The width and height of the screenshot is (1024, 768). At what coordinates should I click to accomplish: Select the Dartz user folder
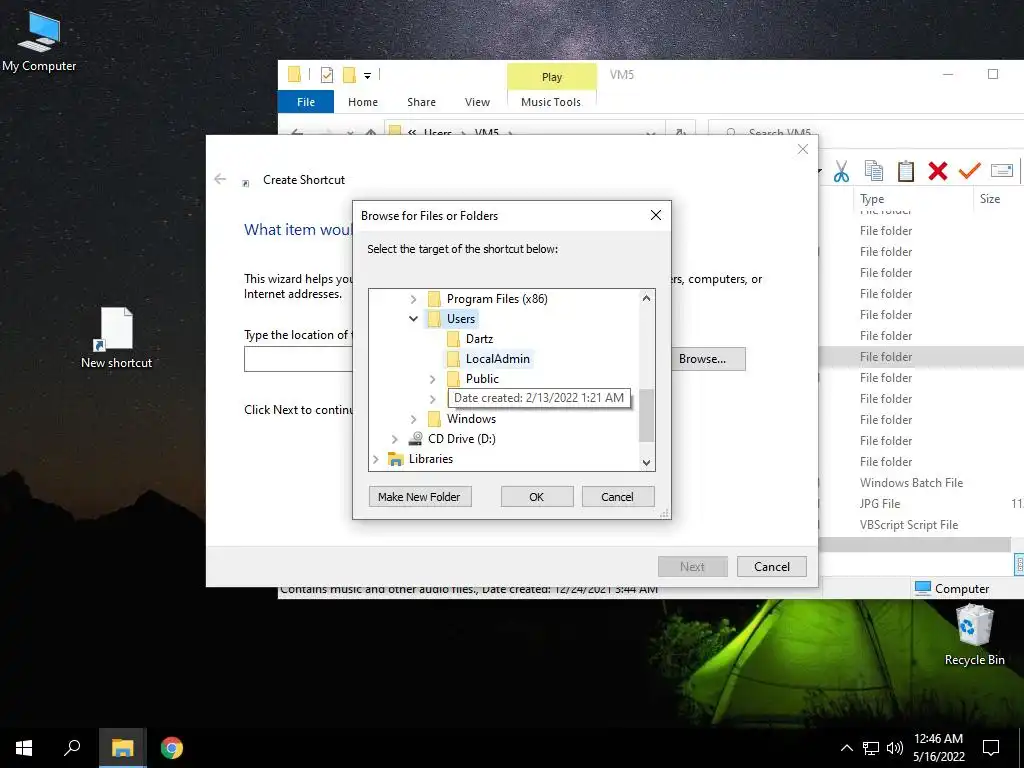[479, 339]
